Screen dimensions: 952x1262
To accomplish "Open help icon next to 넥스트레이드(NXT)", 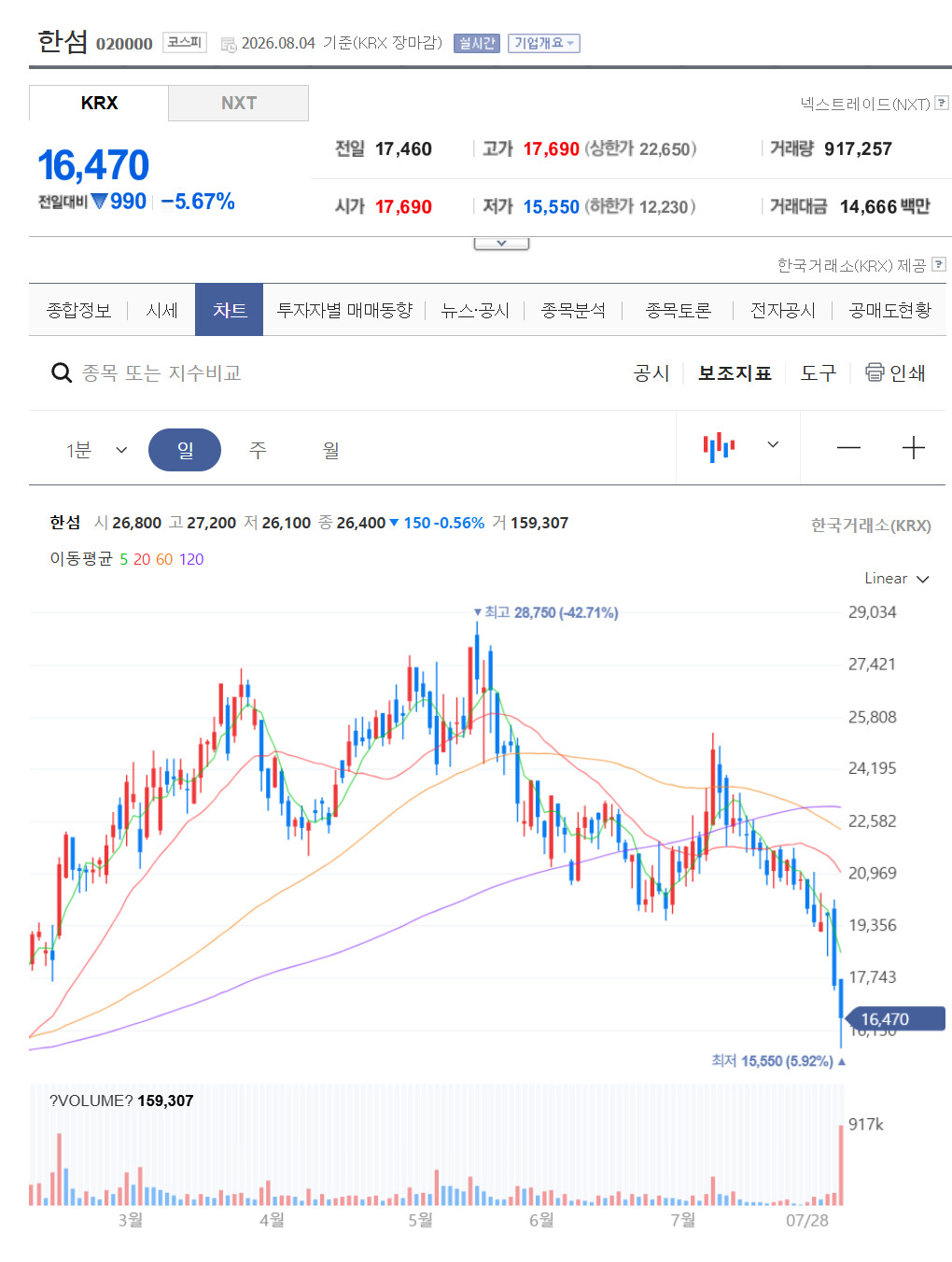I will pos(942,103).
